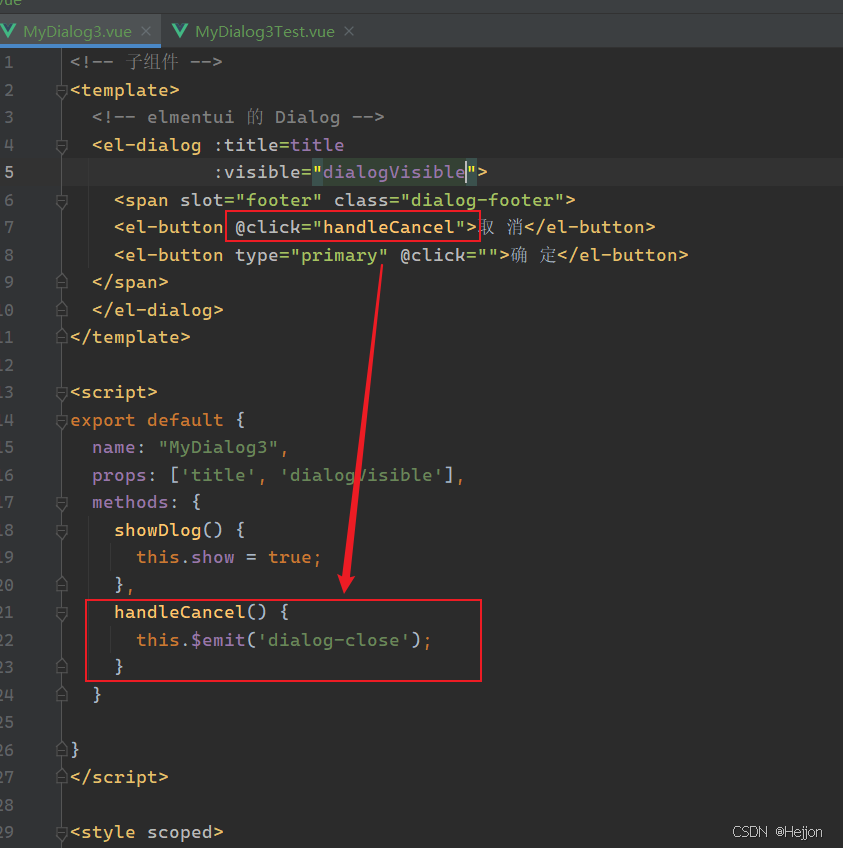Click fold end marker beside </template>
This screenshot has width=843, height=848.
click(62, 337)
